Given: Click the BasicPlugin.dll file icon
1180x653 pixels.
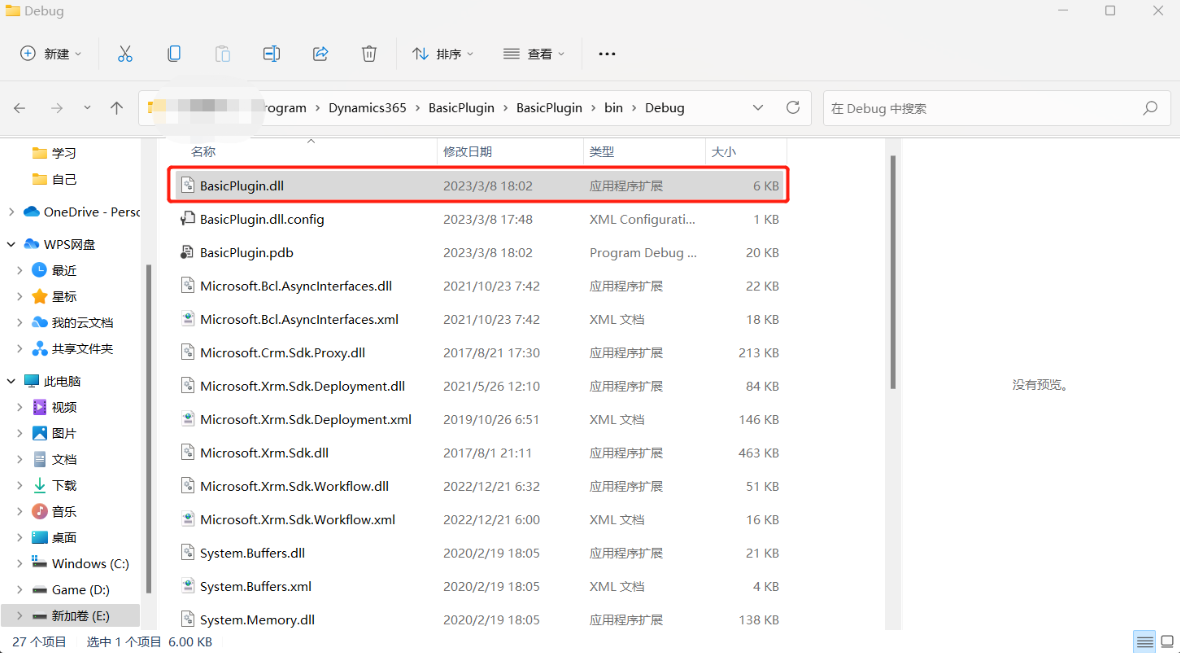Looking at the screenshot, I should [187, 186].
